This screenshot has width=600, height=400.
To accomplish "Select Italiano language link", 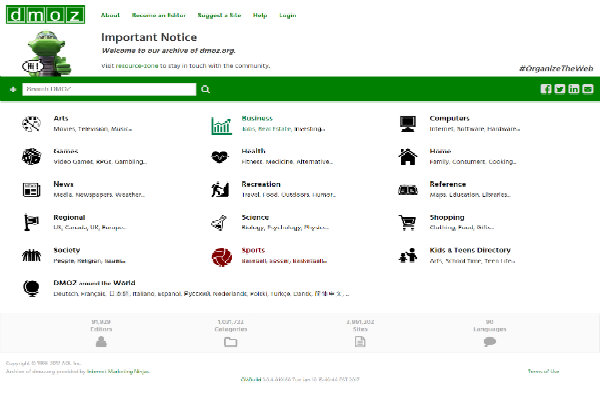I will (x=143, y=294).
